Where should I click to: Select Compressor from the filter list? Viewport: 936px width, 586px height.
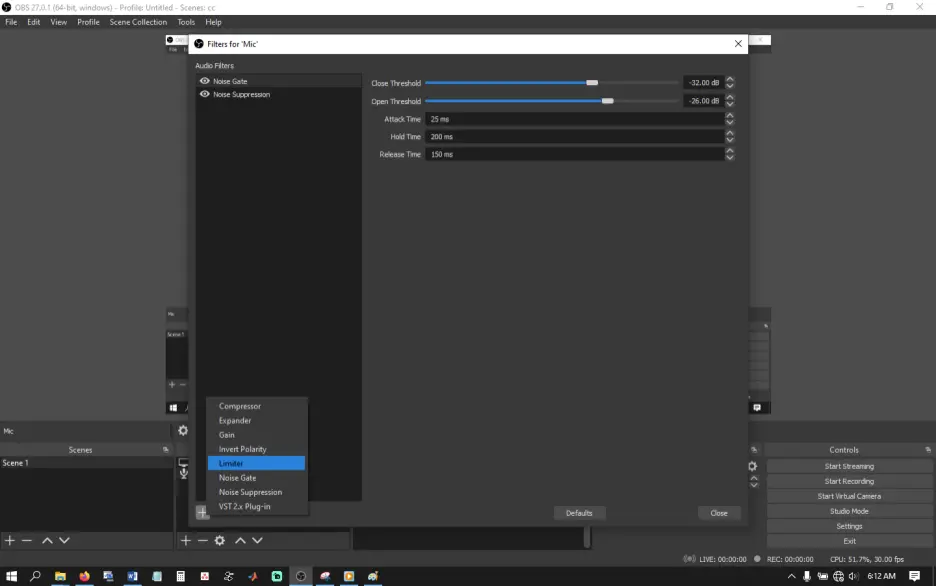pos(239,406)
